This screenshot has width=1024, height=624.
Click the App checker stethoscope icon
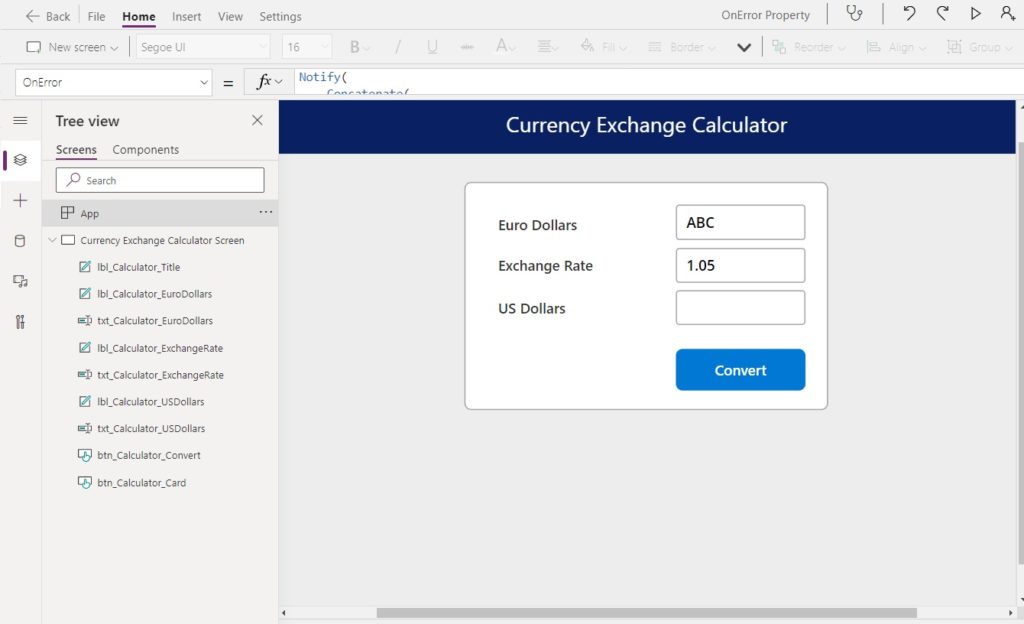[x=854, y=14]
